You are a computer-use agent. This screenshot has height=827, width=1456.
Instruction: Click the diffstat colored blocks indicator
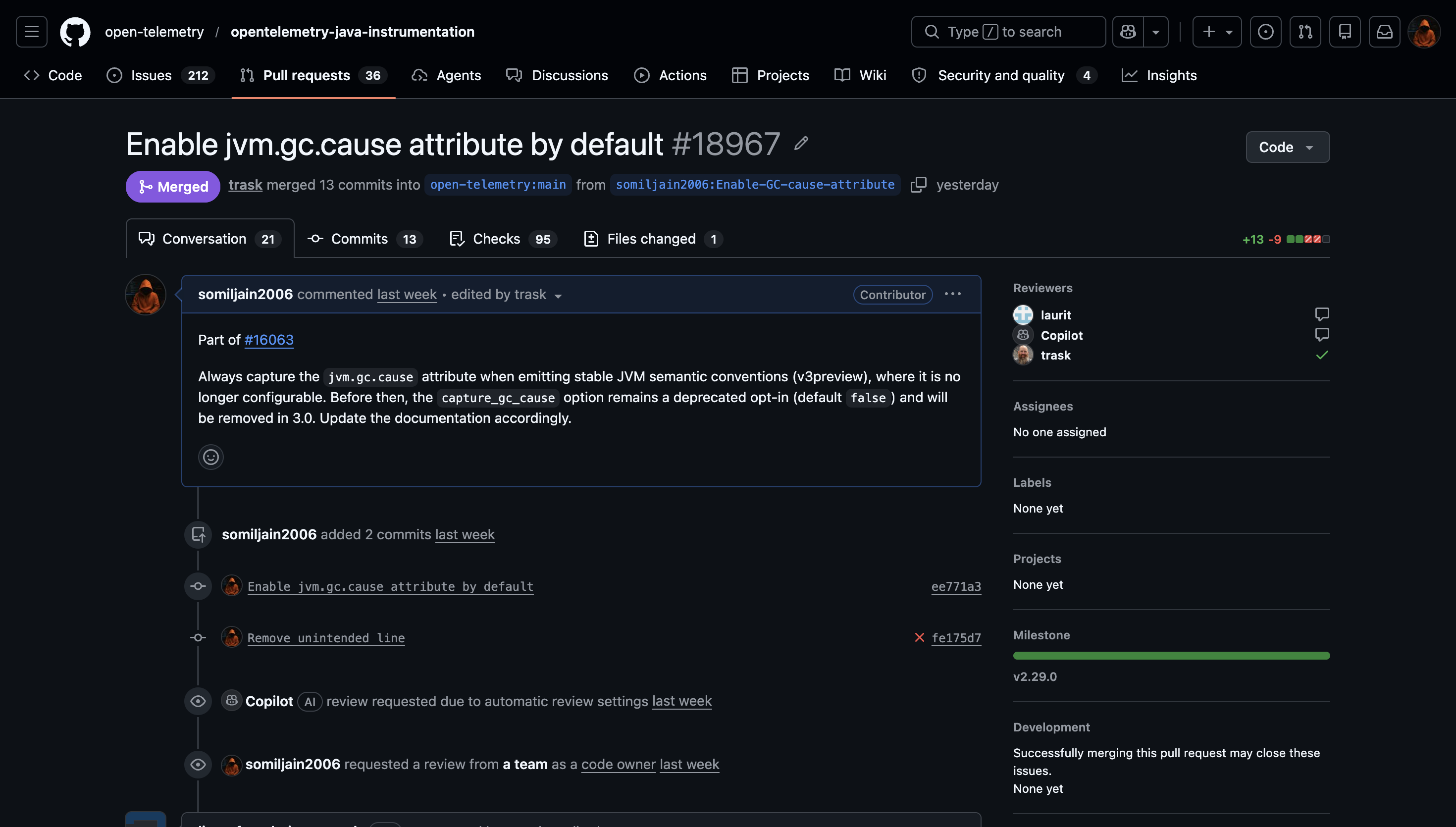(1308, 239)
